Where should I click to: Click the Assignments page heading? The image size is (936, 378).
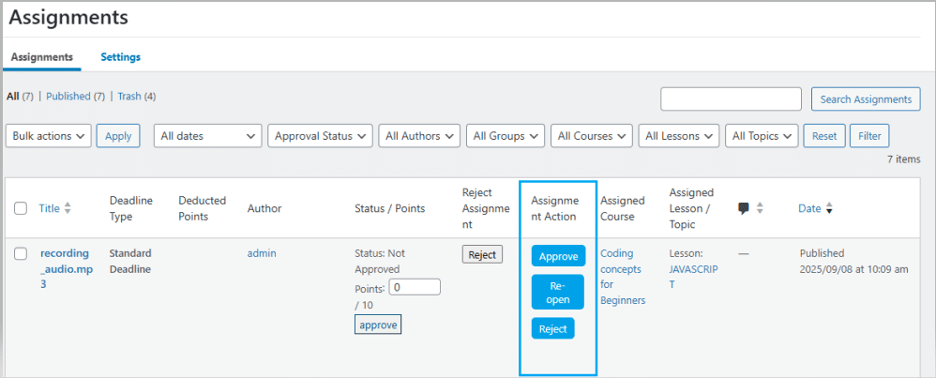tap(68, 17)
